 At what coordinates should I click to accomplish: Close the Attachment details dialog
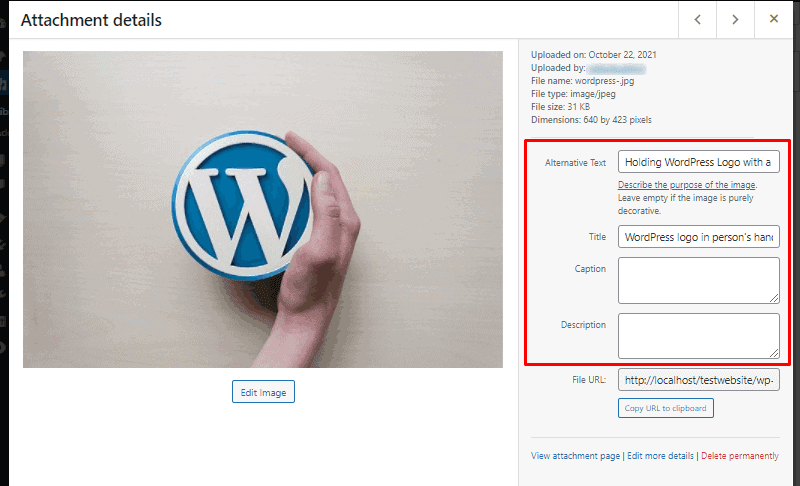pos(773,19)
